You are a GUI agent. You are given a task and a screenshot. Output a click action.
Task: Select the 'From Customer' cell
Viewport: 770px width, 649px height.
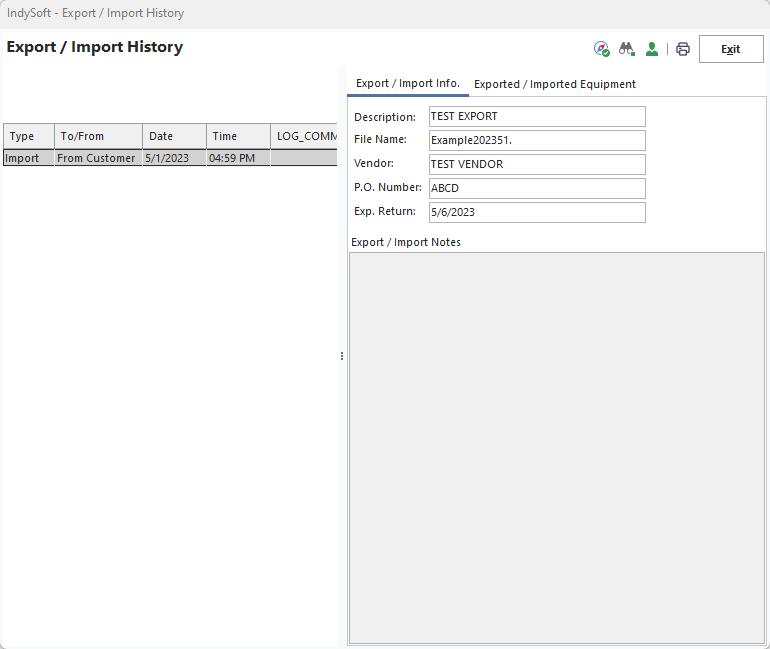[98, 158]
